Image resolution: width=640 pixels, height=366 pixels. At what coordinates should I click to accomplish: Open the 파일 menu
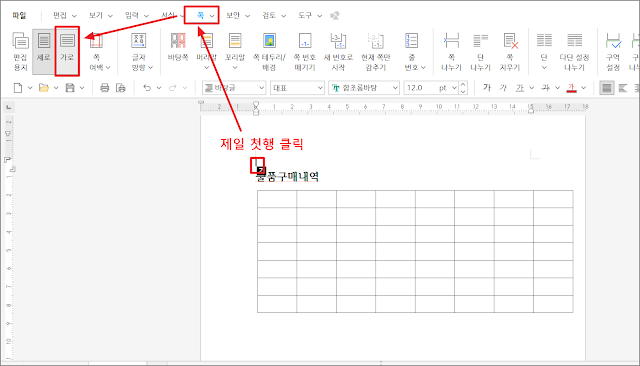point(19,16)
